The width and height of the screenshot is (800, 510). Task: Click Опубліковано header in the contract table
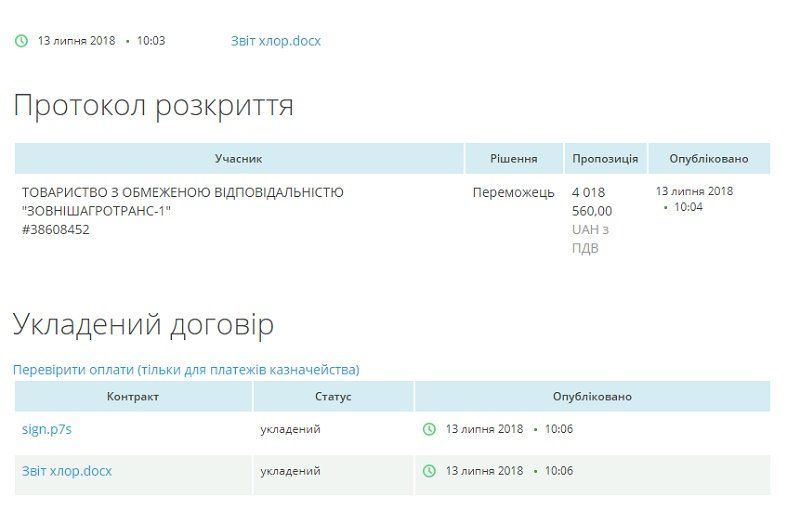click(592, 397)
